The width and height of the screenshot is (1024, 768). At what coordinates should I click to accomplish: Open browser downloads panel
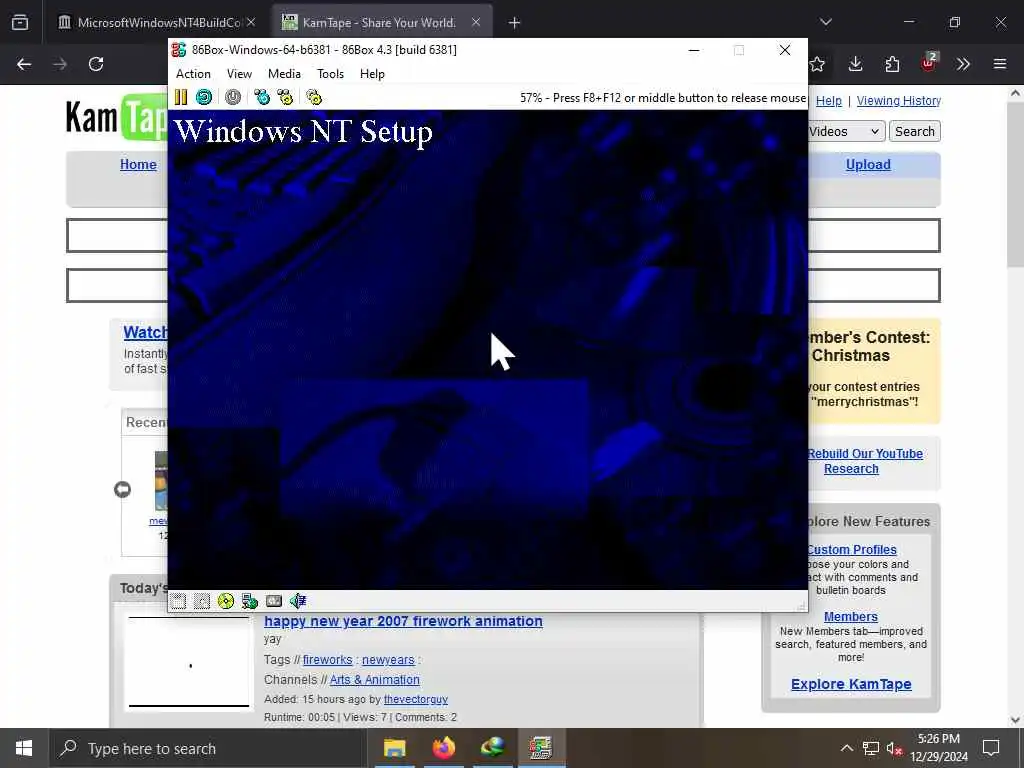(856, 64)
